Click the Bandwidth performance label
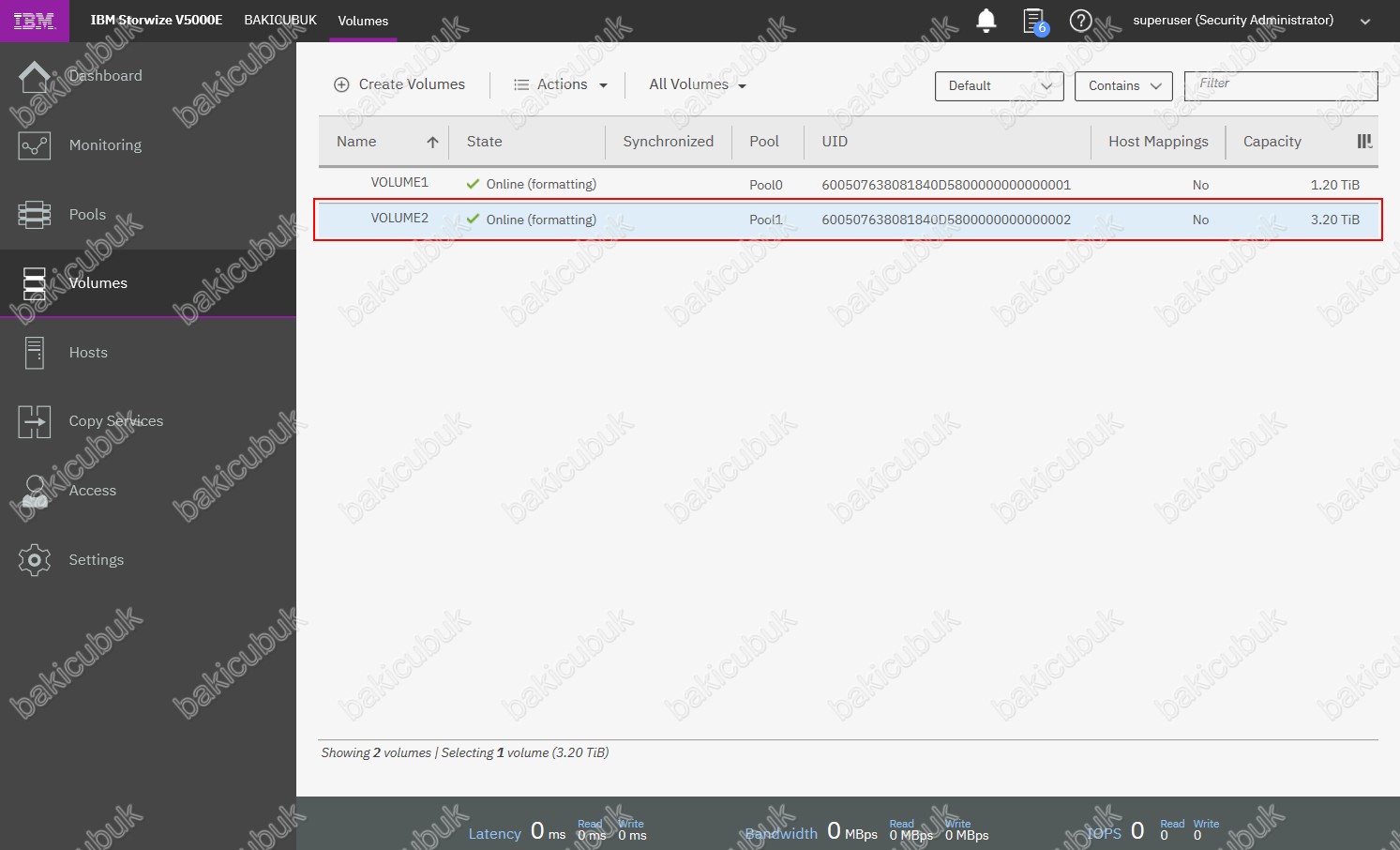 click(x=781, y=833)
